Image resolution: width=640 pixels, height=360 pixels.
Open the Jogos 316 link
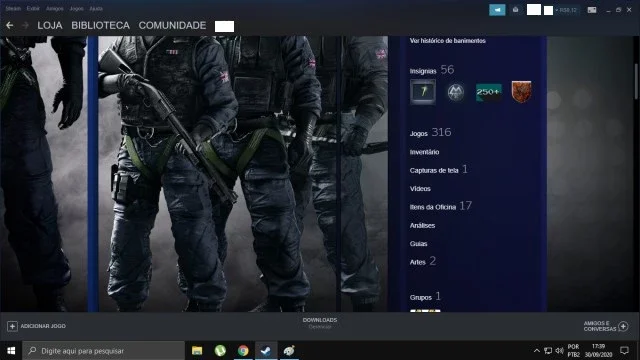[430, 133]
